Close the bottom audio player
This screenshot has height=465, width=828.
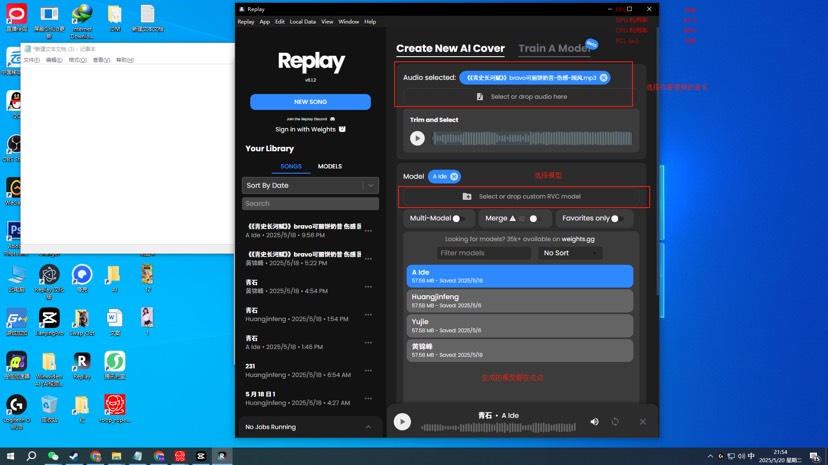643,422
